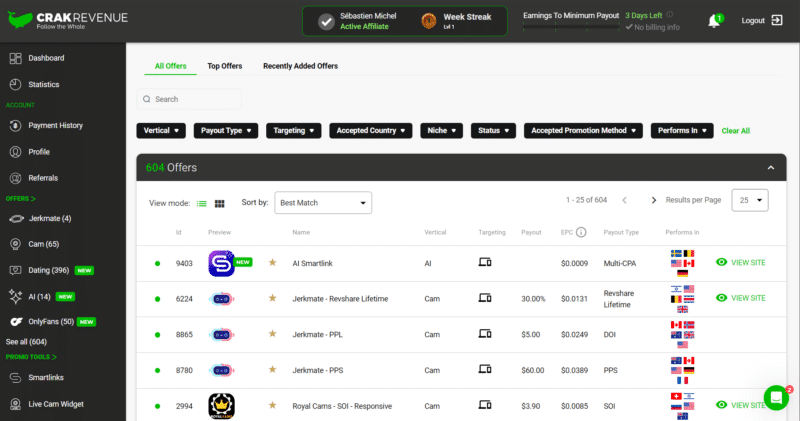Go to next page arrow

click(x=654, y=200)
